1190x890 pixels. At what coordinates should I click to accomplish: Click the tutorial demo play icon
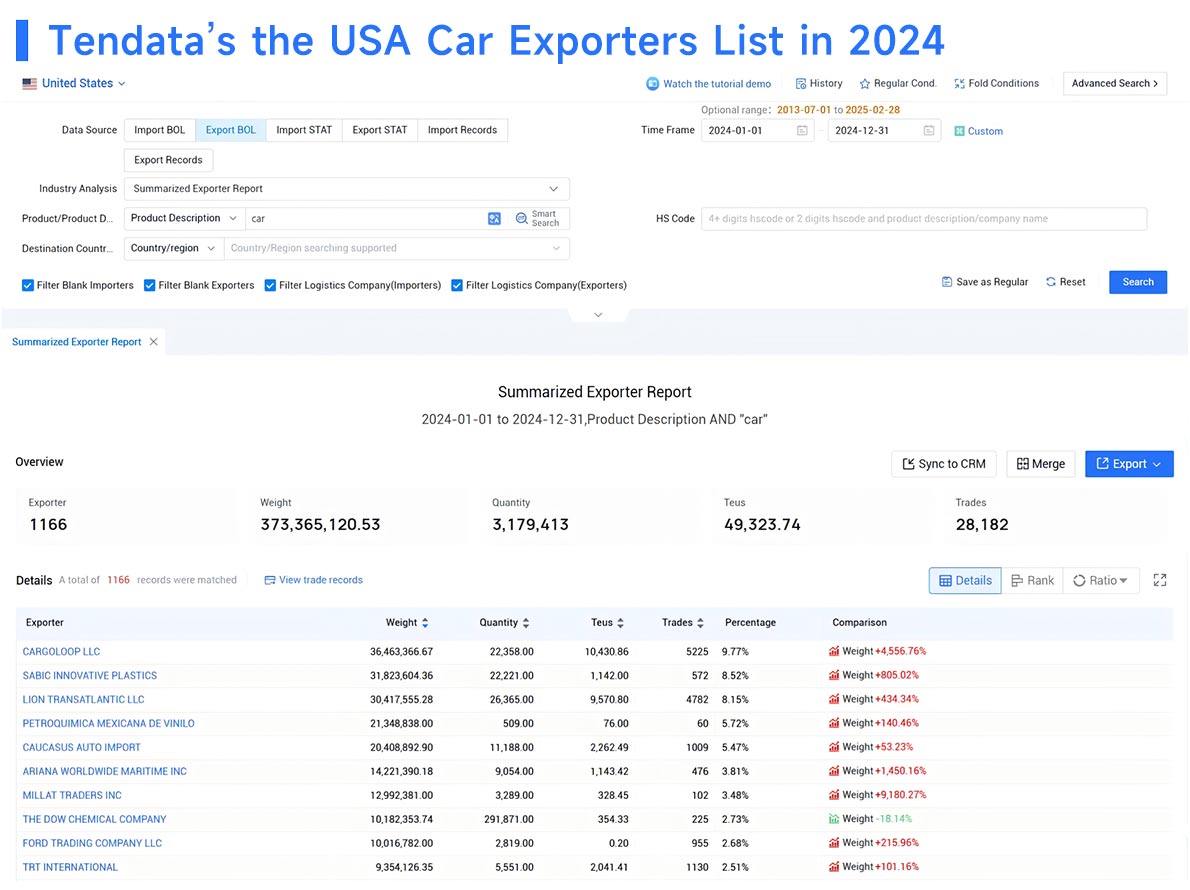[652, 83]
